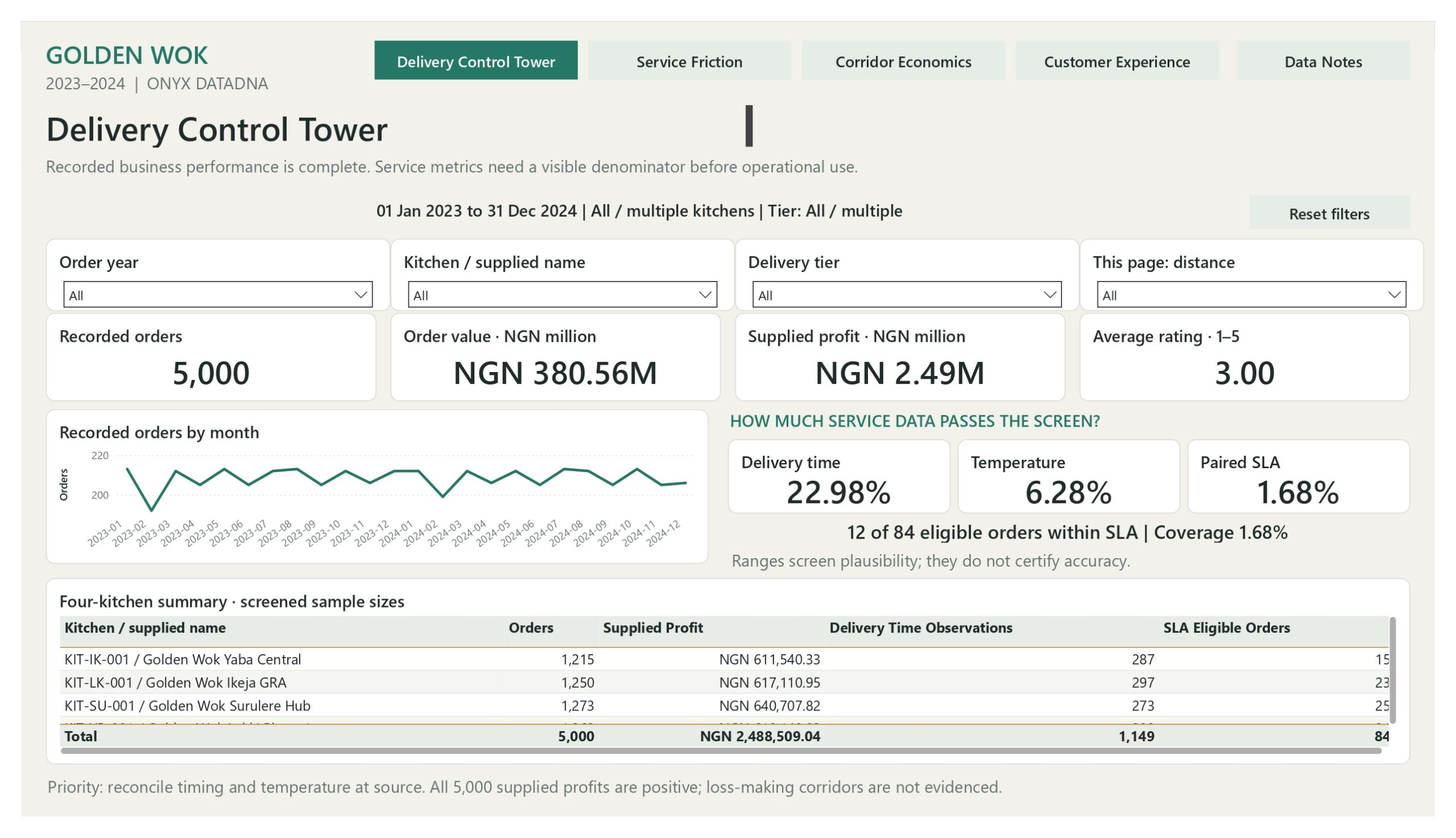
Task: Open the This page: distance dropdown
Action: (1251, 295)
